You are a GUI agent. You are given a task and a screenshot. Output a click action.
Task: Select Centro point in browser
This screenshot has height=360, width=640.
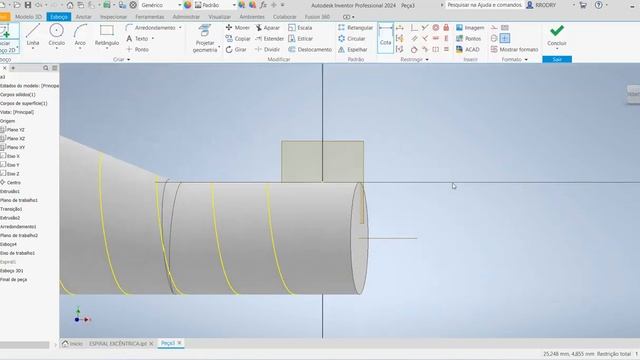[x=11, y=183]
